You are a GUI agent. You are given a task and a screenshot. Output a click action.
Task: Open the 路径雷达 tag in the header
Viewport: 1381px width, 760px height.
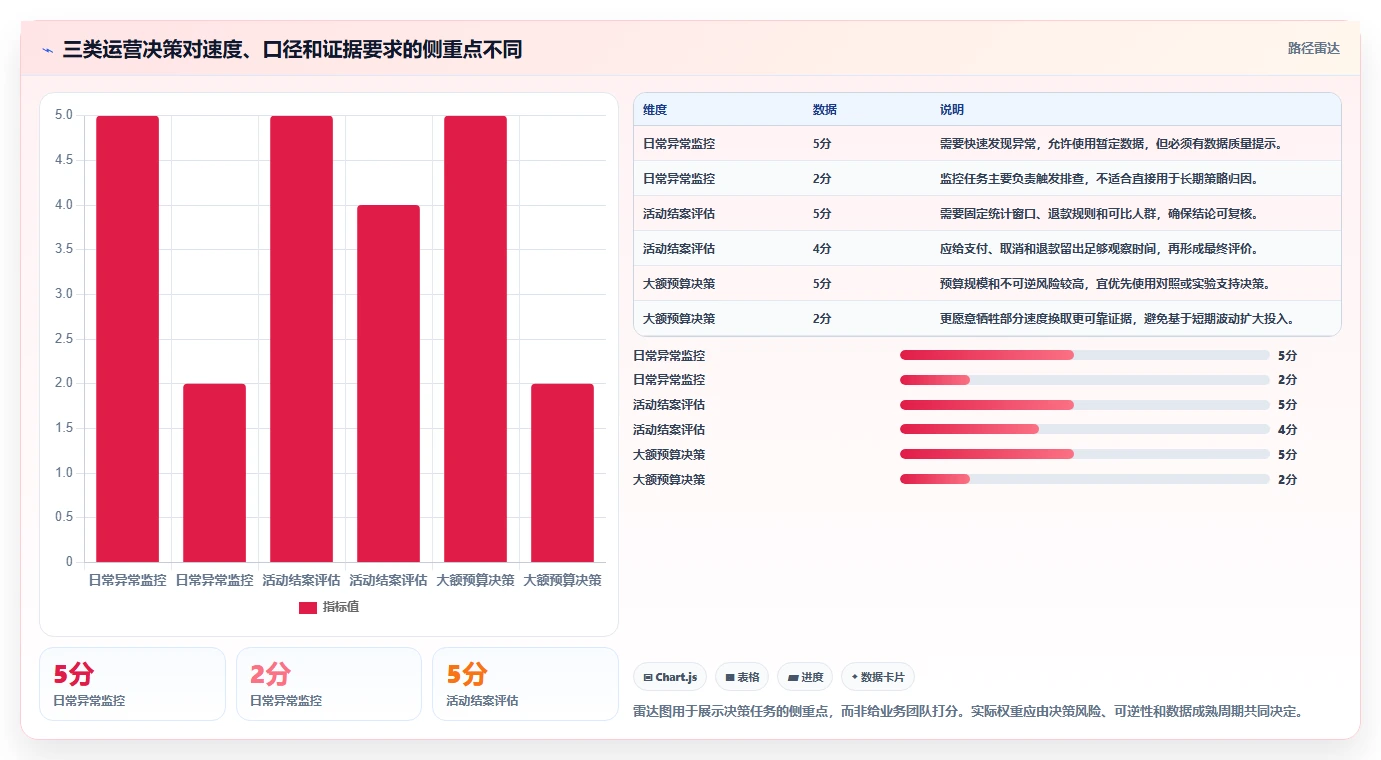[1313, 48]
